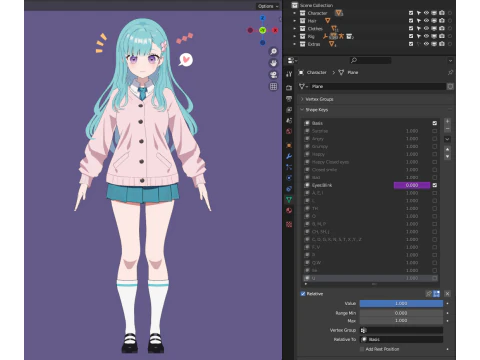The image size is (480, 360).
Task: Move shape key down with arrow
Action: 447,156
